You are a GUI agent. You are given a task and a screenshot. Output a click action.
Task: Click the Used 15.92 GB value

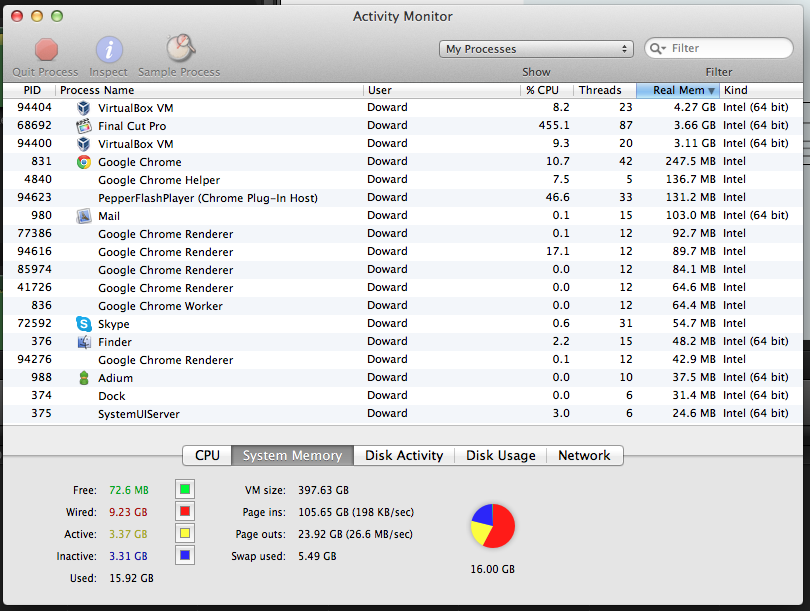click(x=131, y=578)
